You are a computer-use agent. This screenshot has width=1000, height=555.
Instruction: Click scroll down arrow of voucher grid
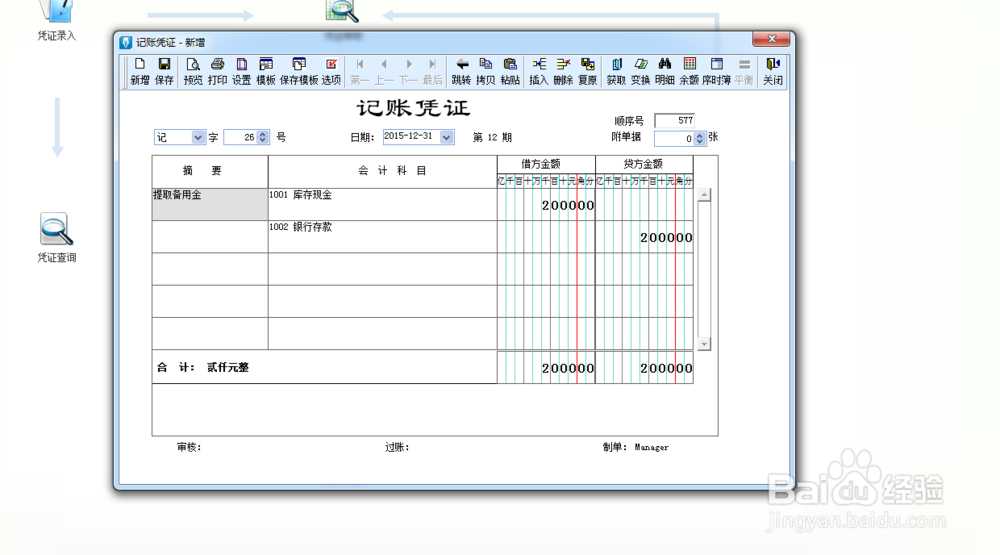click(704, 344)
